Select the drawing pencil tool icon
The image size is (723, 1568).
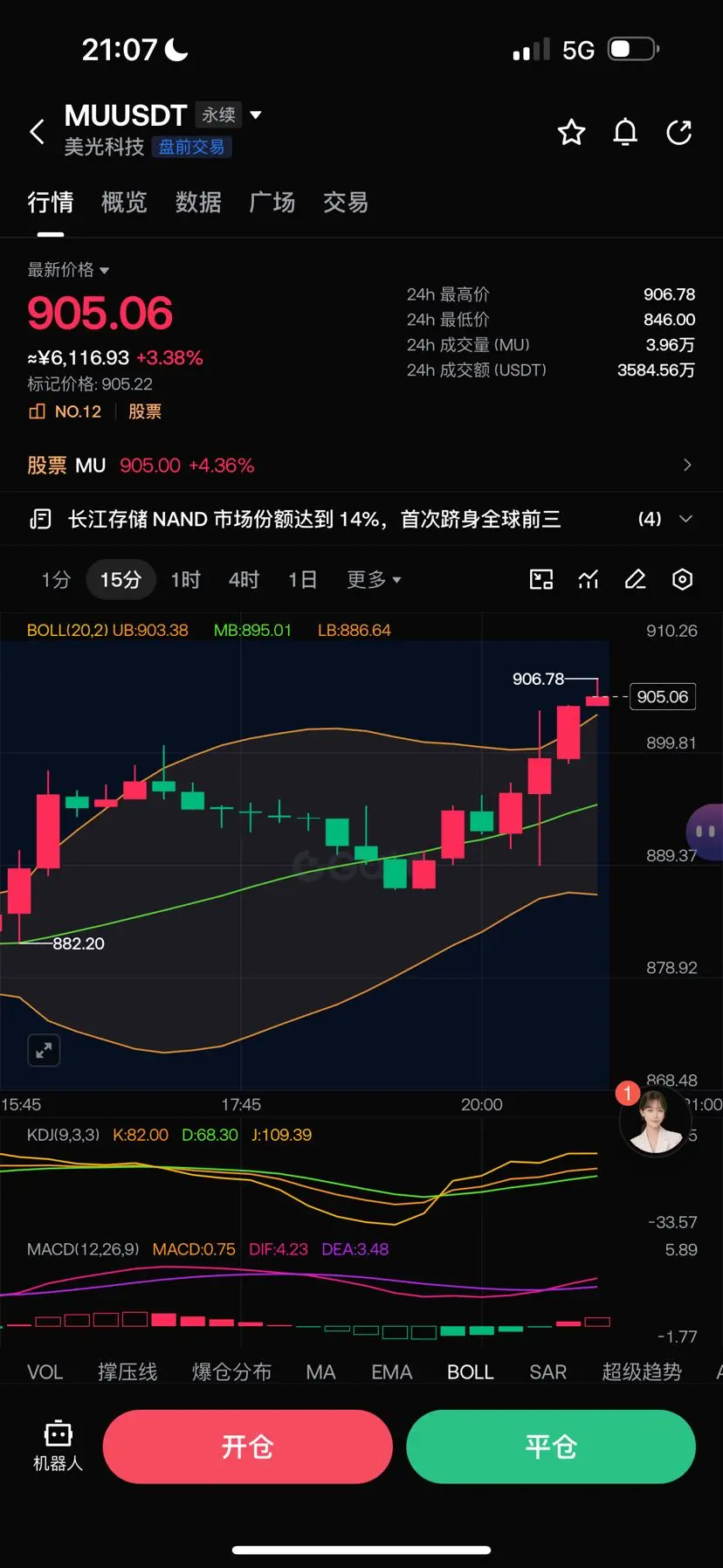pyautogui.click(x=636, y=579)
